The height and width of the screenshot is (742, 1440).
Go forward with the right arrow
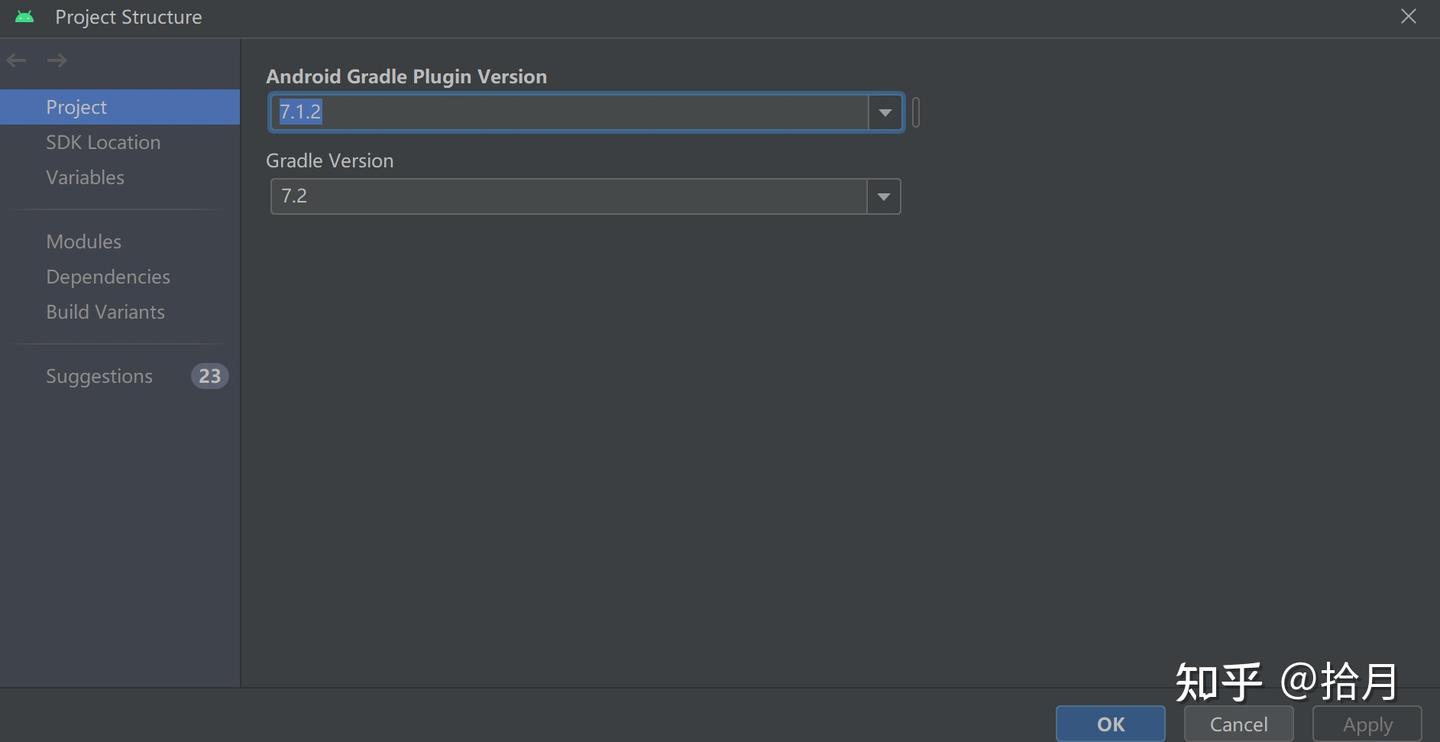[x=57, y=61]
